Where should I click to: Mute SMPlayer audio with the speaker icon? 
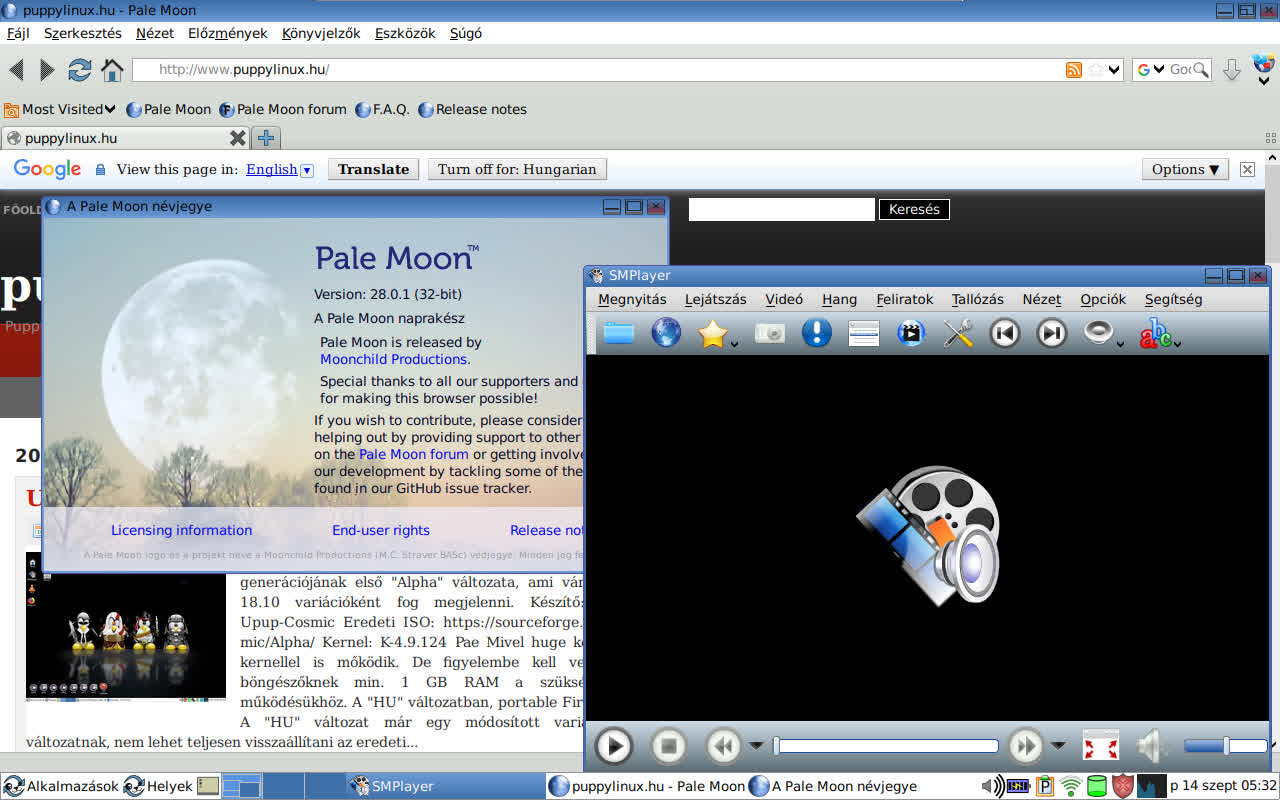tap(1153, 746)
